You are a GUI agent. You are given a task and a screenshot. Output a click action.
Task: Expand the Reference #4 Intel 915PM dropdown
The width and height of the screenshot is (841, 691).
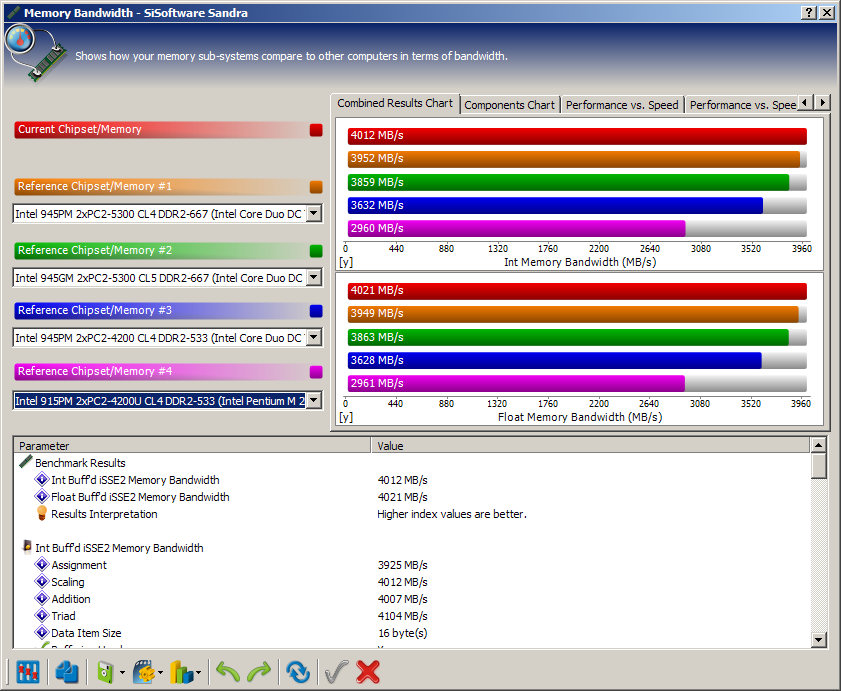(x=314, y=400)
